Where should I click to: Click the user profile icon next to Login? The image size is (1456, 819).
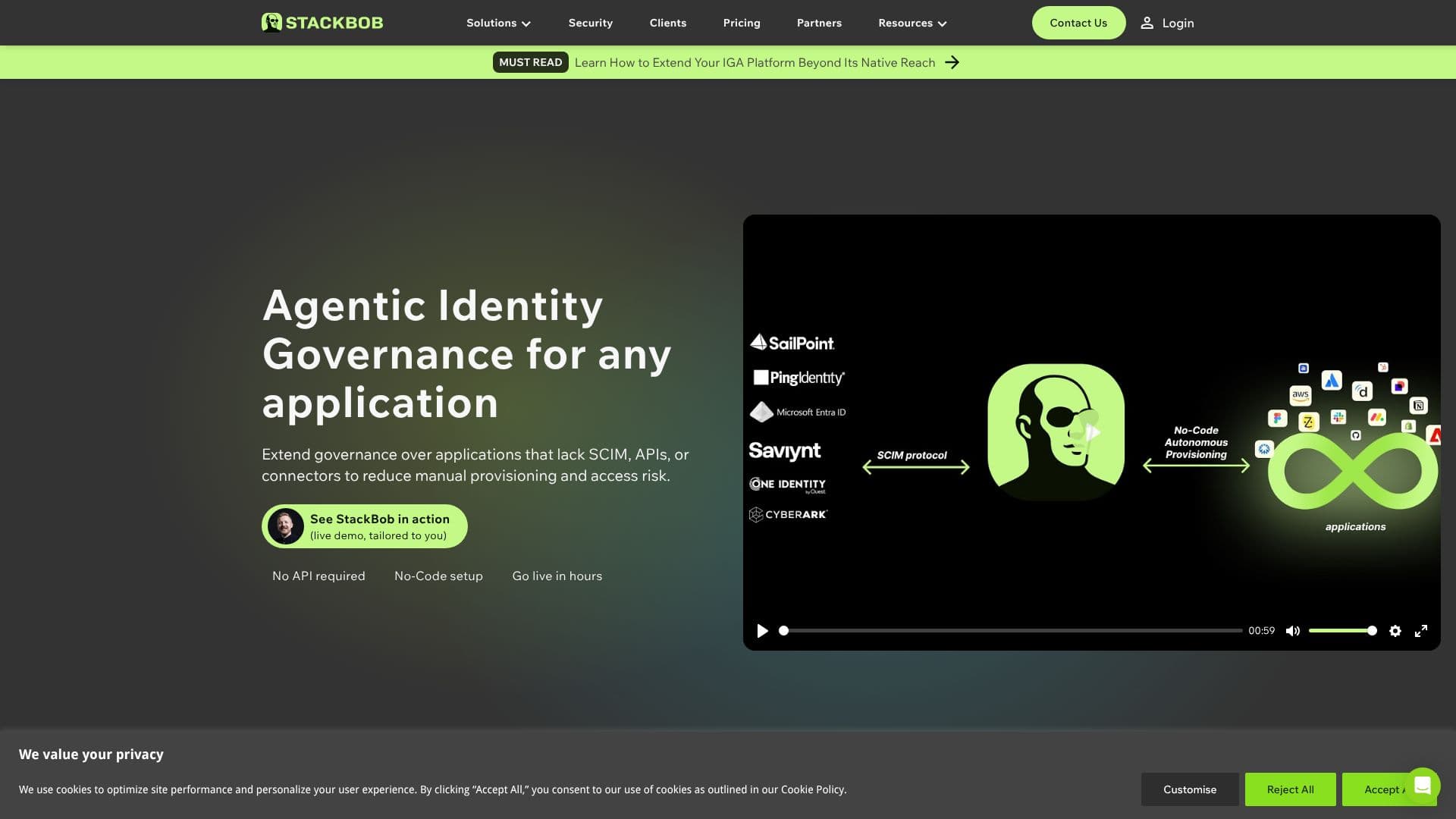pyautogui.click(x=1147, y=23)
